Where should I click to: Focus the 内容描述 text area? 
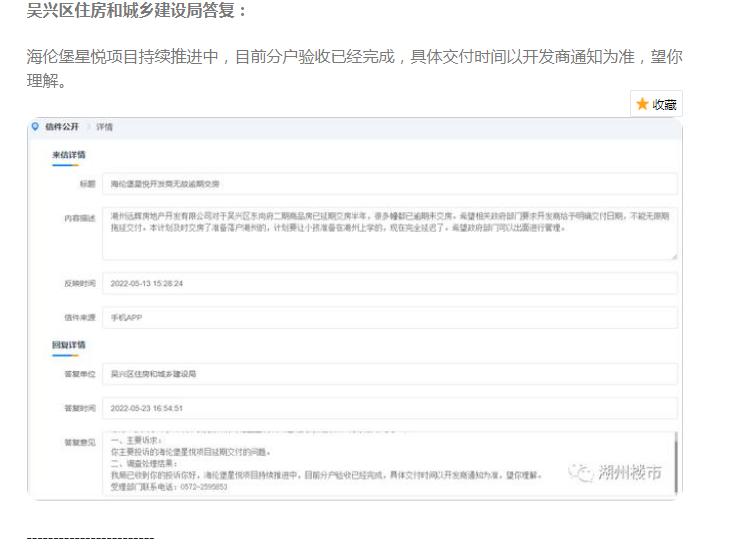pos(390,233)
